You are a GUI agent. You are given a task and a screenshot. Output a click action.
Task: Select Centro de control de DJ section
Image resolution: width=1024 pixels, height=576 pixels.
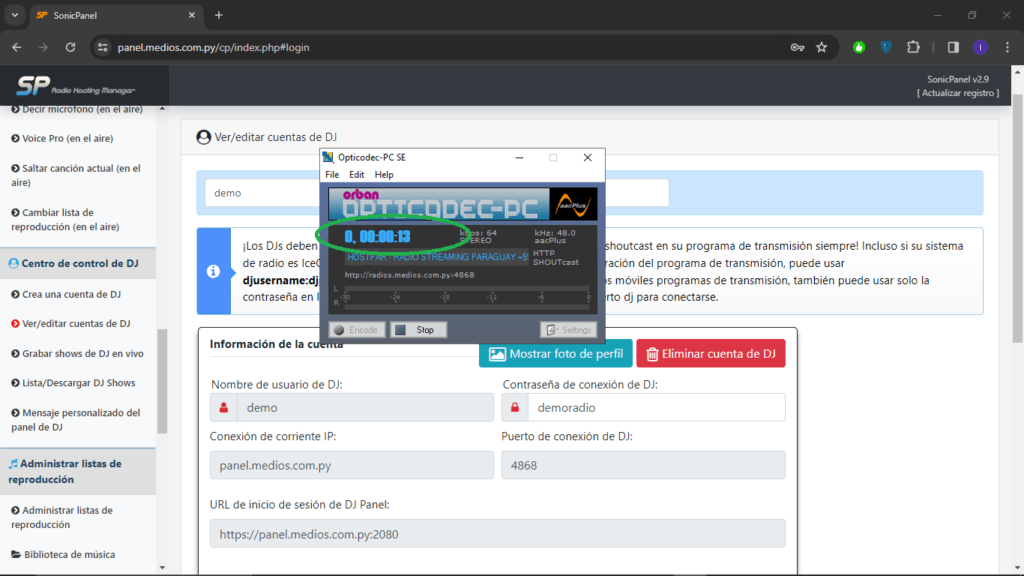(78, 263)
